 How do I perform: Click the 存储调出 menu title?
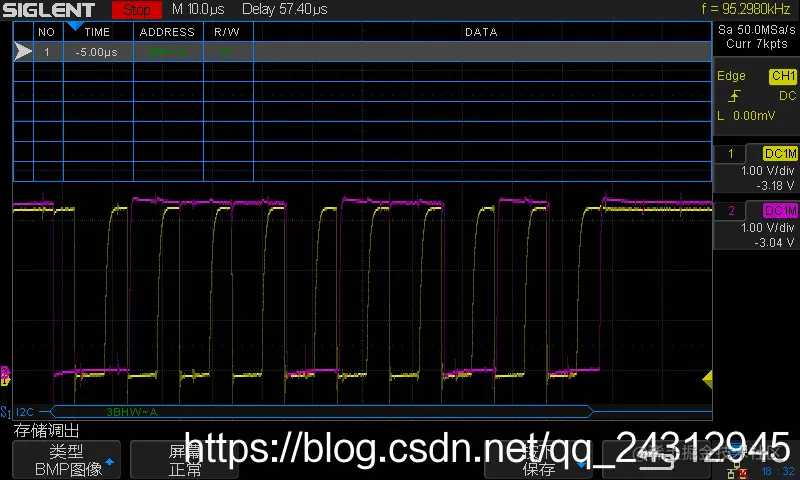pos(46,431)
